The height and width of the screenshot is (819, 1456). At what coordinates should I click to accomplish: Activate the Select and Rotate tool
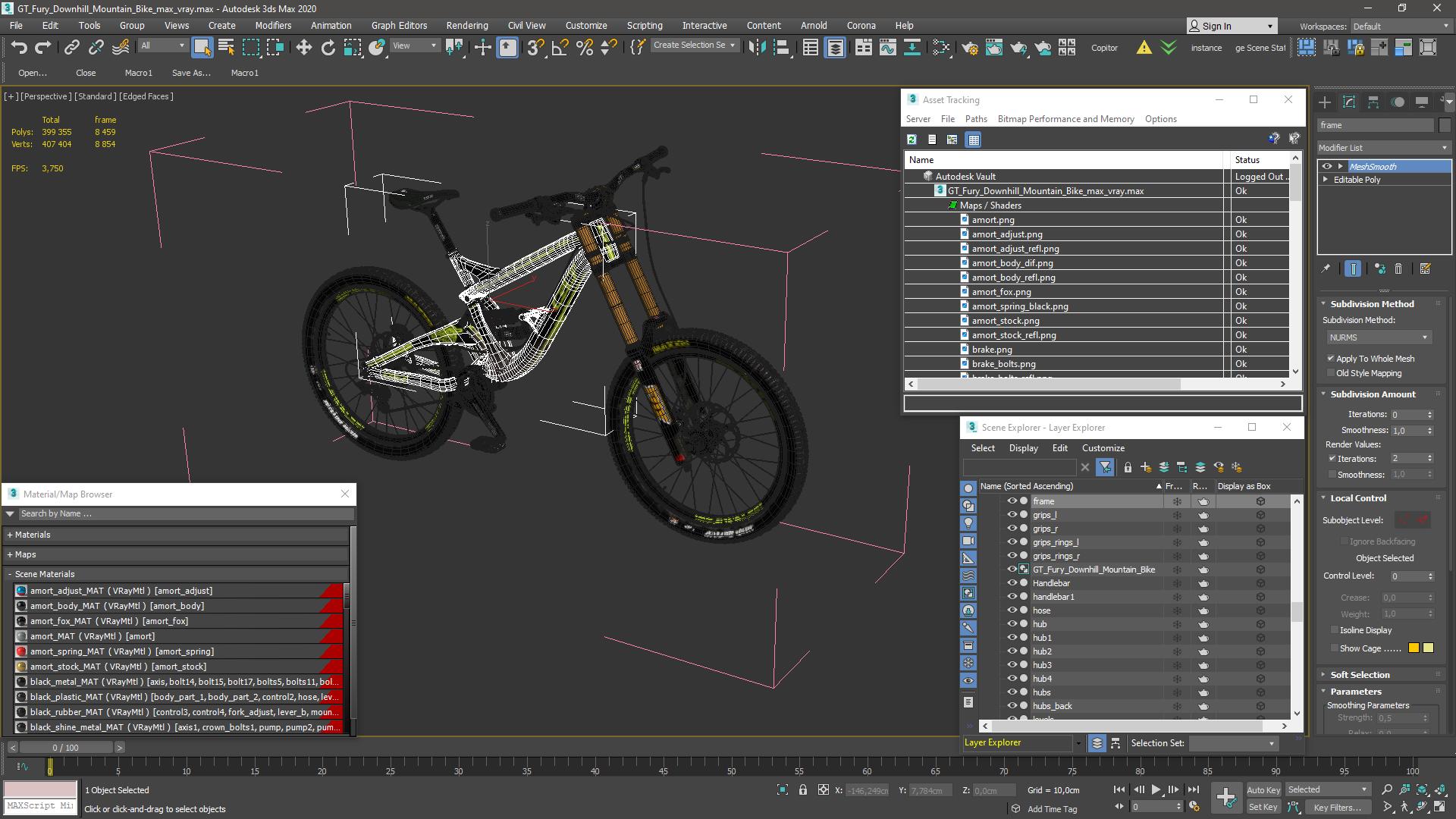pos(328,47)
